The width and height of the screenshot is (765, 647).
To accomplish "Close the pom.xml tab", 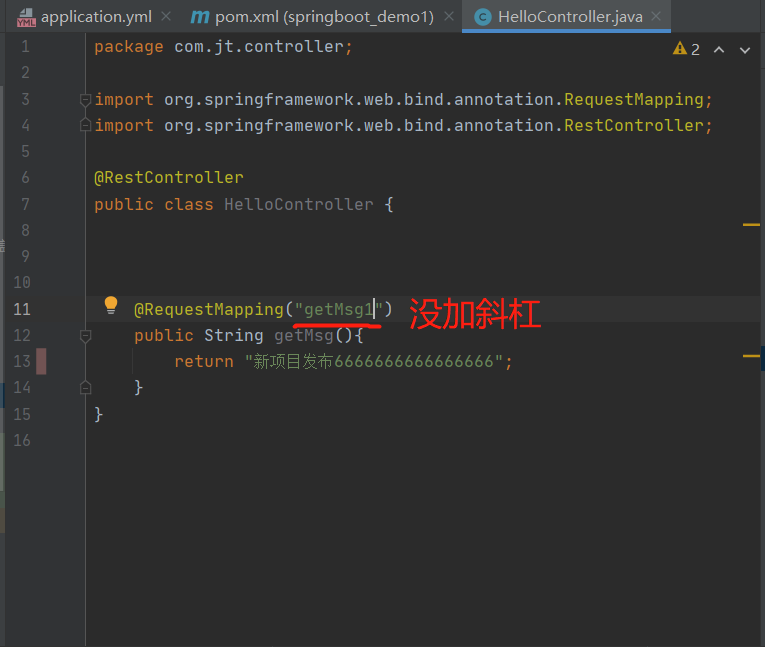I will pyautogui.click(x=449, y=17).
